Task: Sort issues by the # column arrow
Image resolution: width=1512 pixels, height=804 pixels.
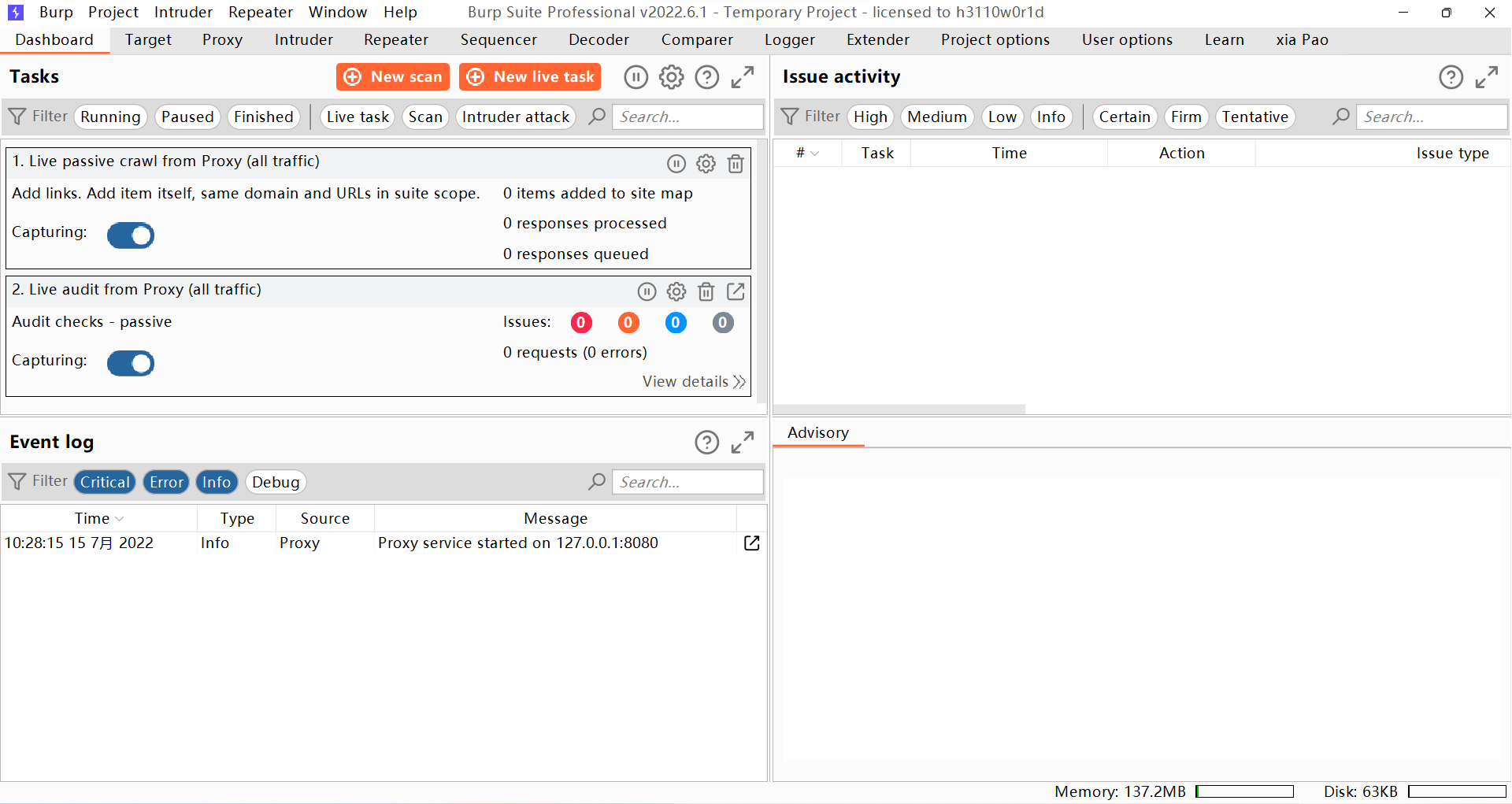Action: (x=814, y=154)
